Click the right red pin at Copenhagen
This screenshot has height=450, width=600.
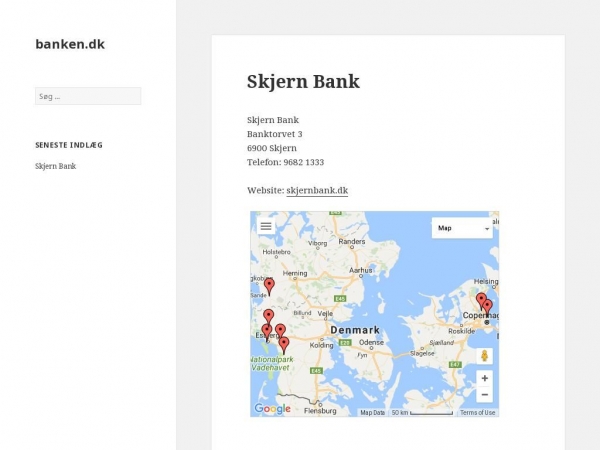point(488,307)
